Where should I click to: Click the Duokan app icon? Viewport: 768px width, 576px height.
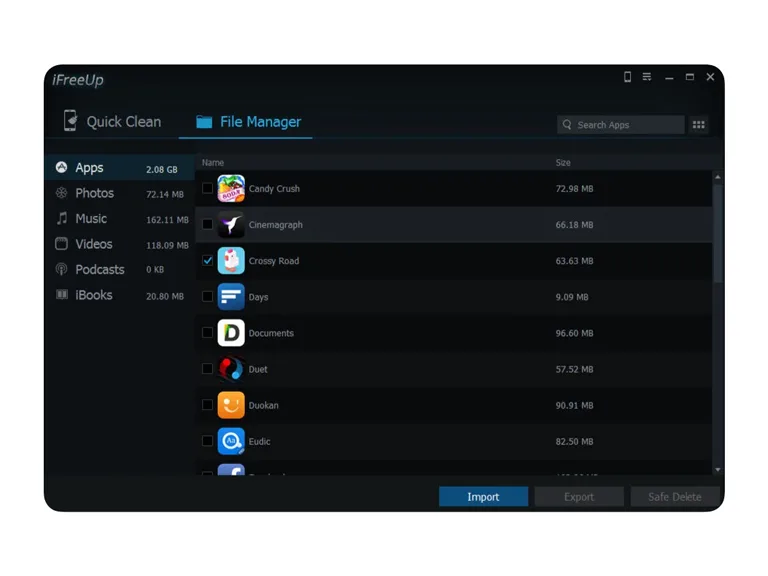click(231, 405)
